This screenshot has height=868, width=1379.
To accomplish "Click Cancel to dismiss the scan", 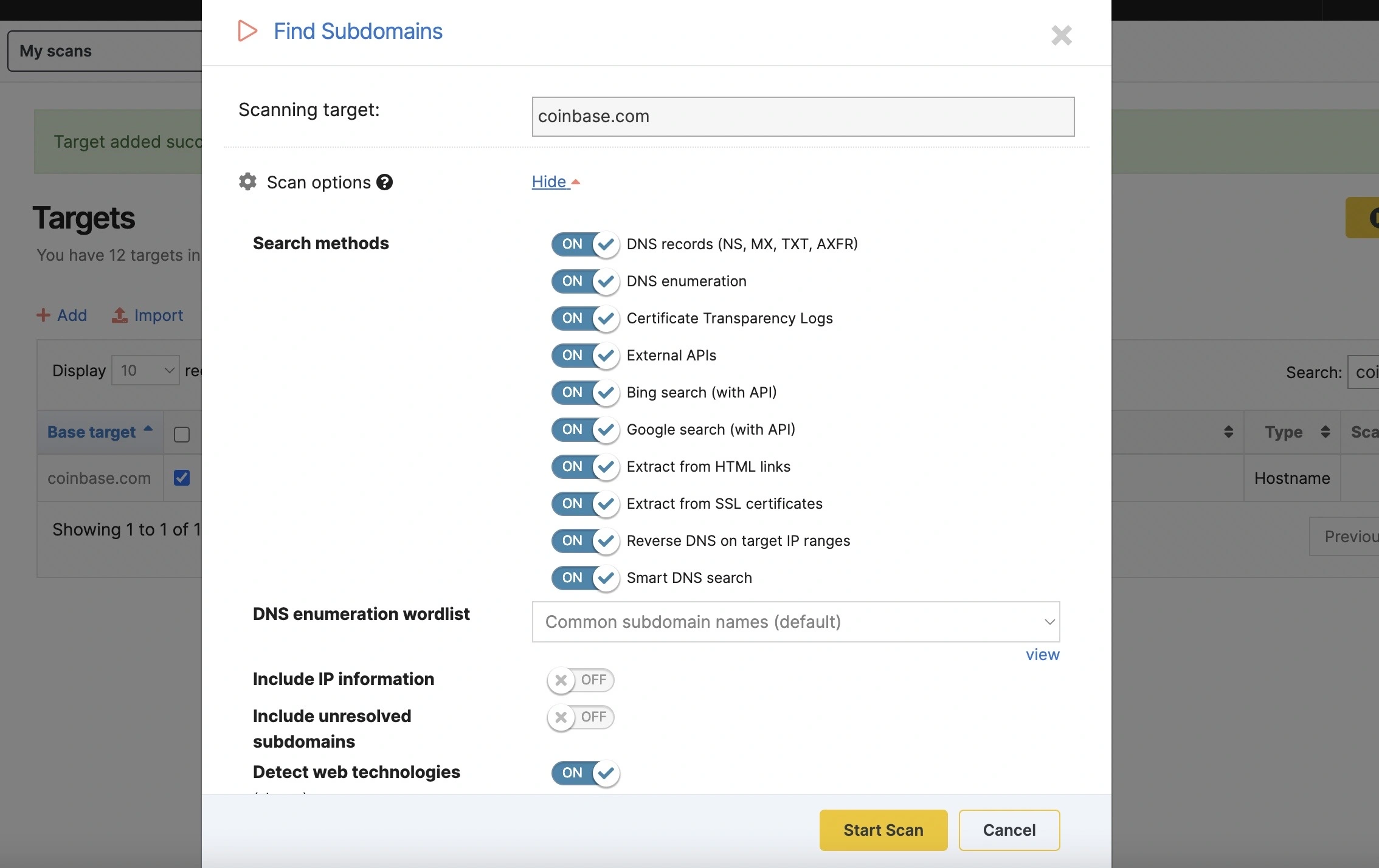I will [1009, 830].
